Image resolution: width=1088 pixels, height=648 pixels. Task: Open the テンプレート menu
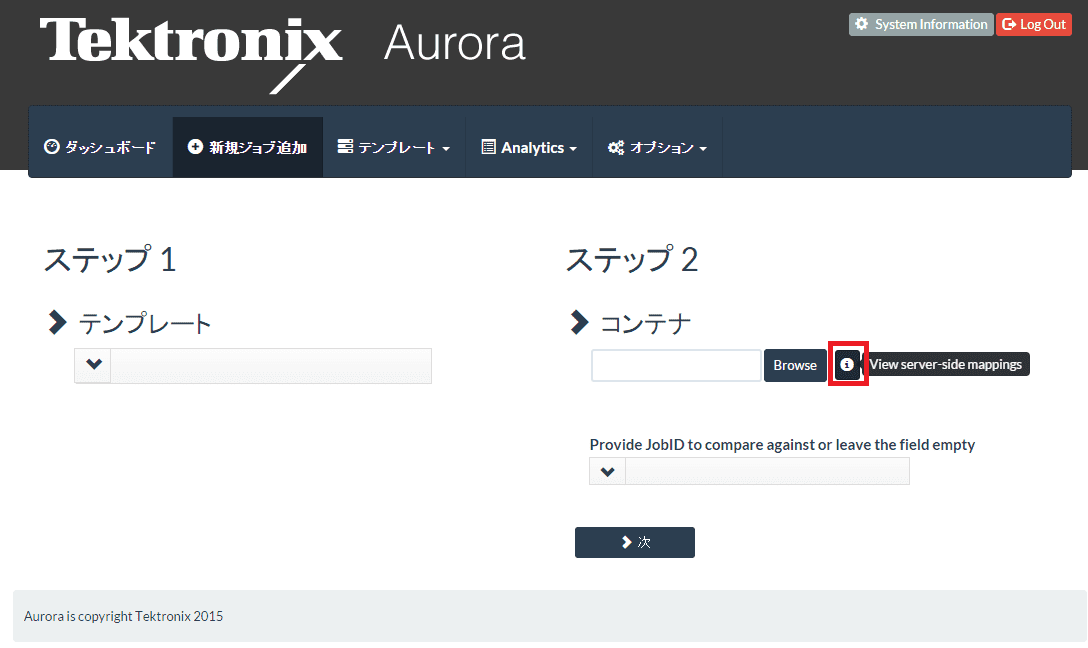393,147
